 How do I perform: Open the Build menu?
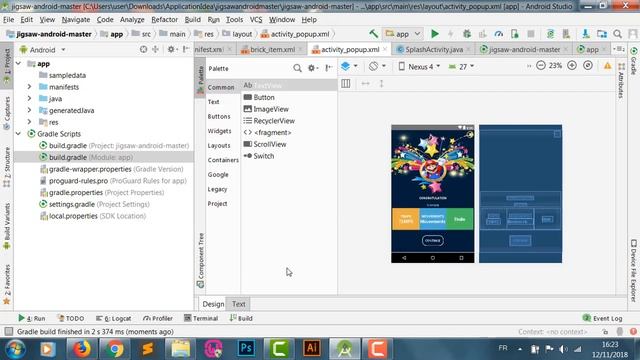[192, 20]
